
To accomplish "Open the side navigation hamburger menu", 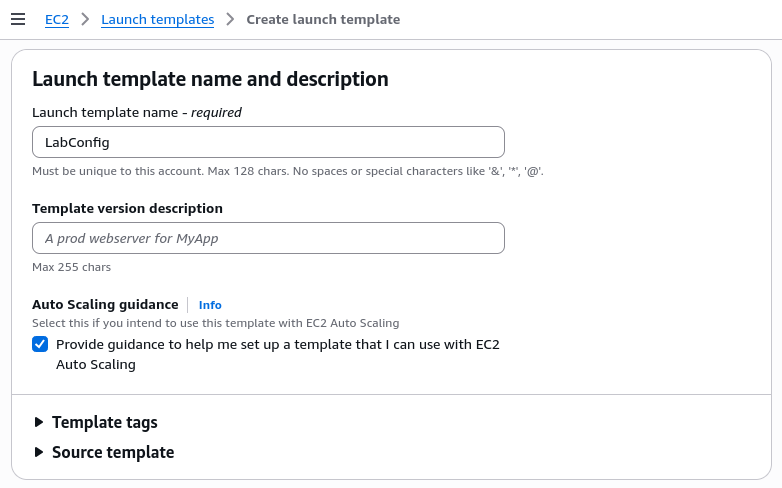I will coord(17,19).
